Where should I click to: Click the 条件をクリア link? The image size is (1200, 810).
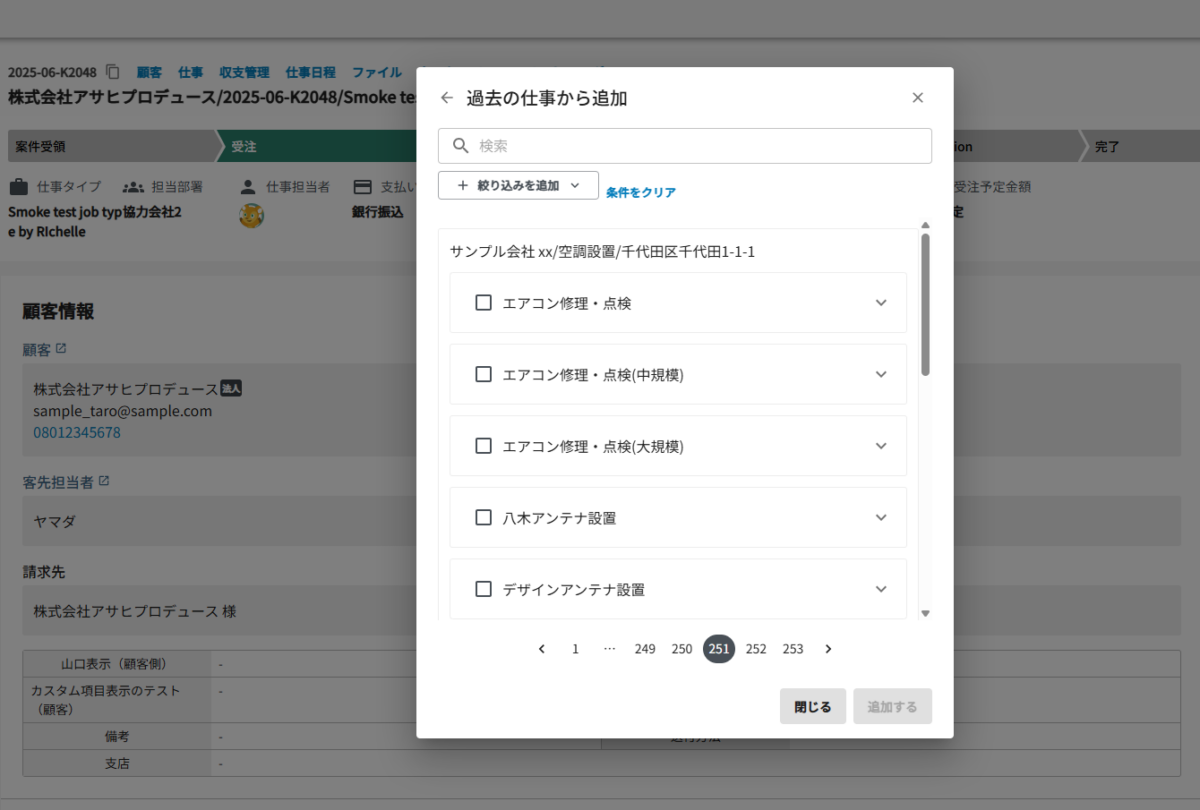click(x=641, y=192)
